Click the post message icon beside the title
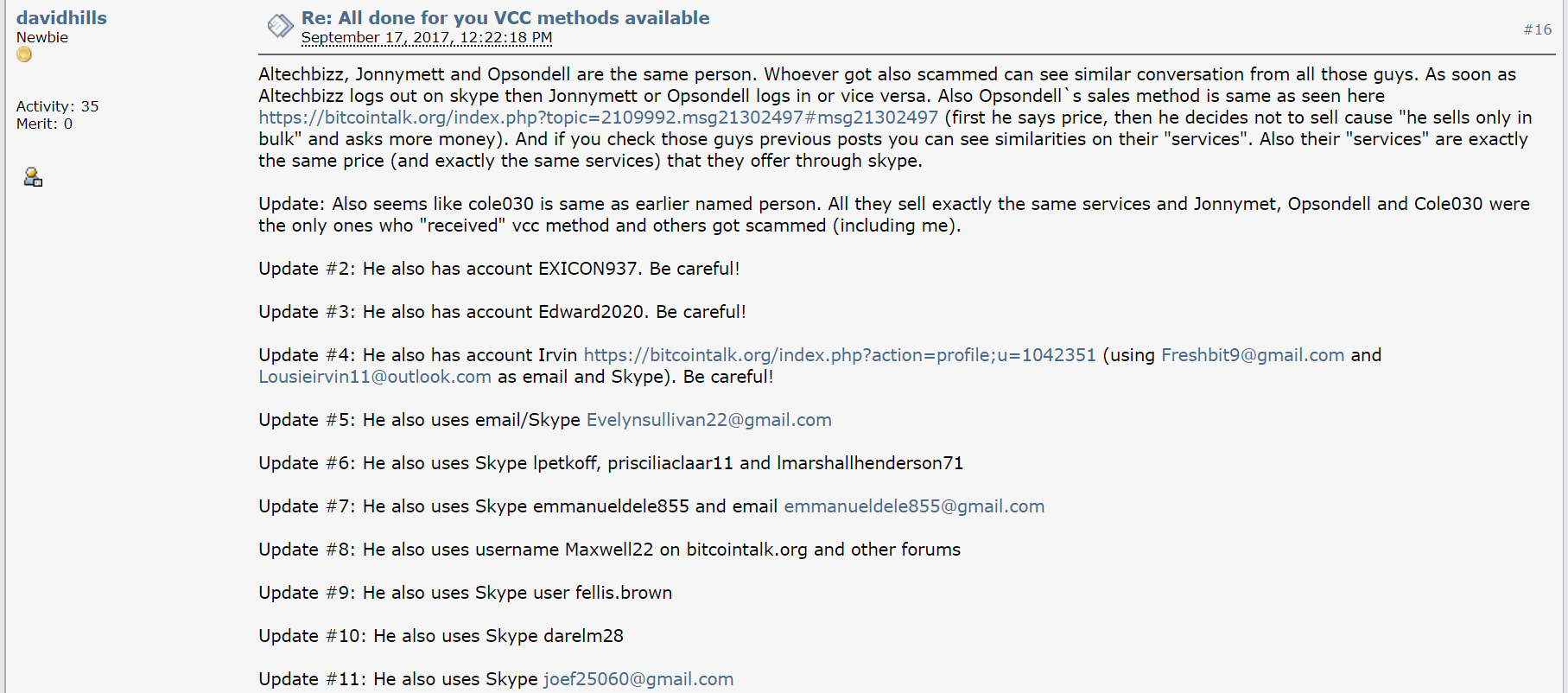 click(280, 26)
